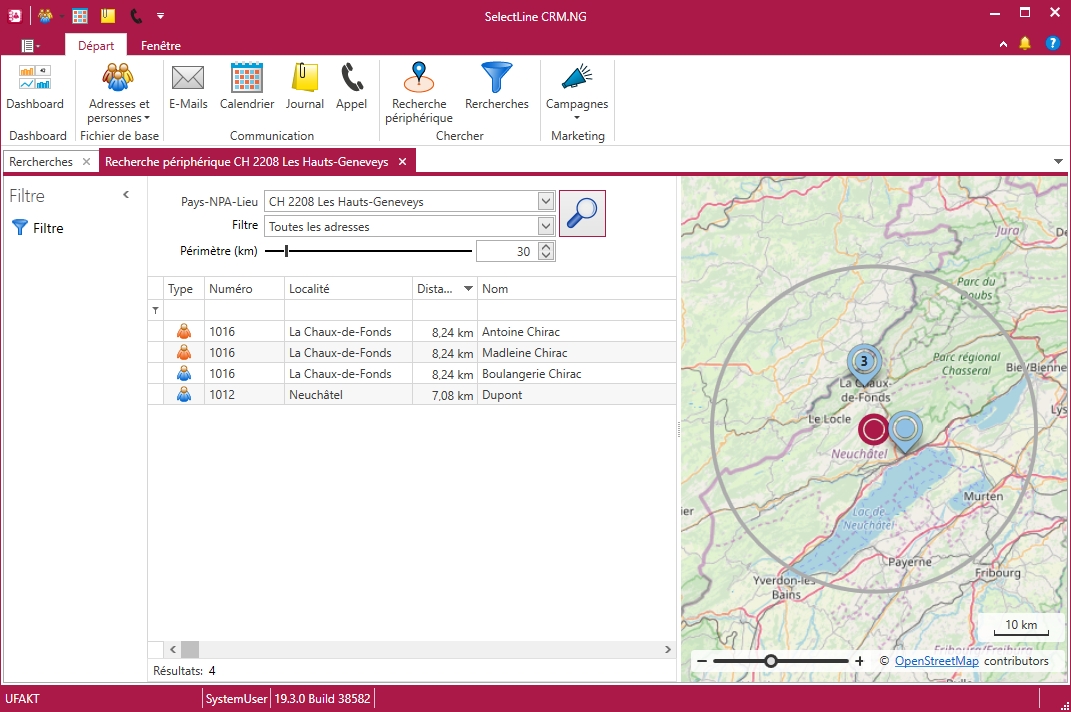This screenshot has width=1071, height=712.
Task: Zoom out the map with minus button
Action: pyautogui.click(x=702, y=661)
